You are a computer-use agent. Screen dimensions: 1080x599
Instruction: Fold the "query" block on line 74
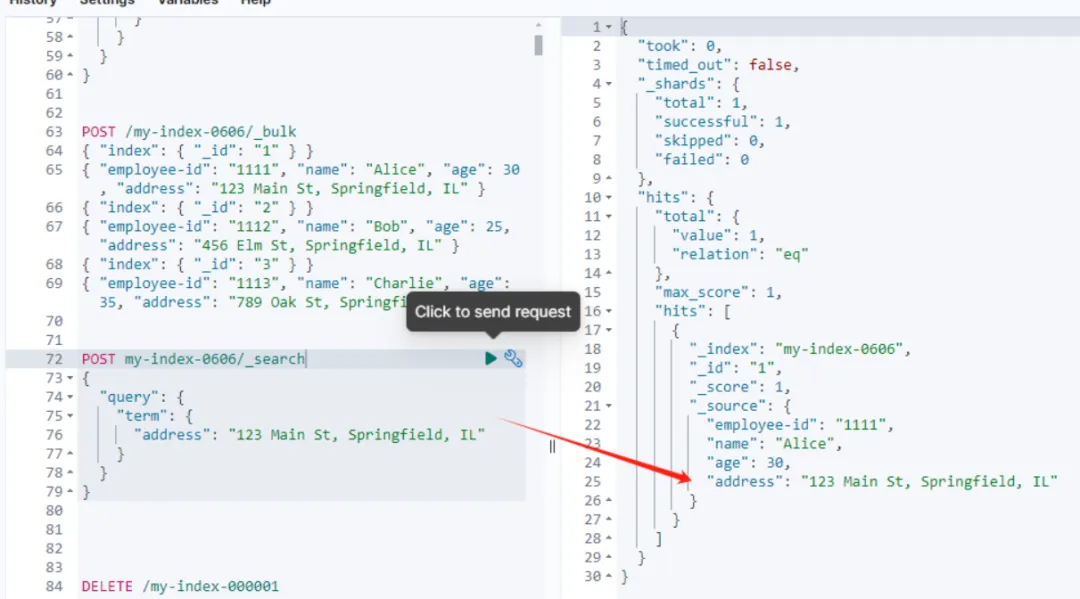69,397
